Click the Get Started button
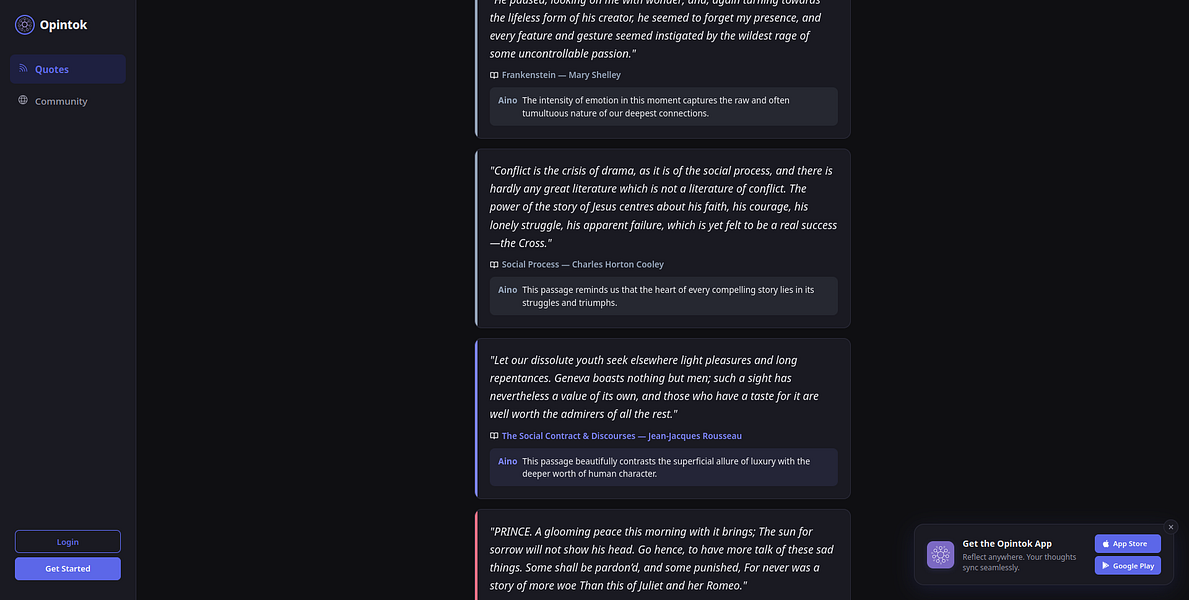The width and height of the screenshot is (1189, 600). (x=67, y=568)
